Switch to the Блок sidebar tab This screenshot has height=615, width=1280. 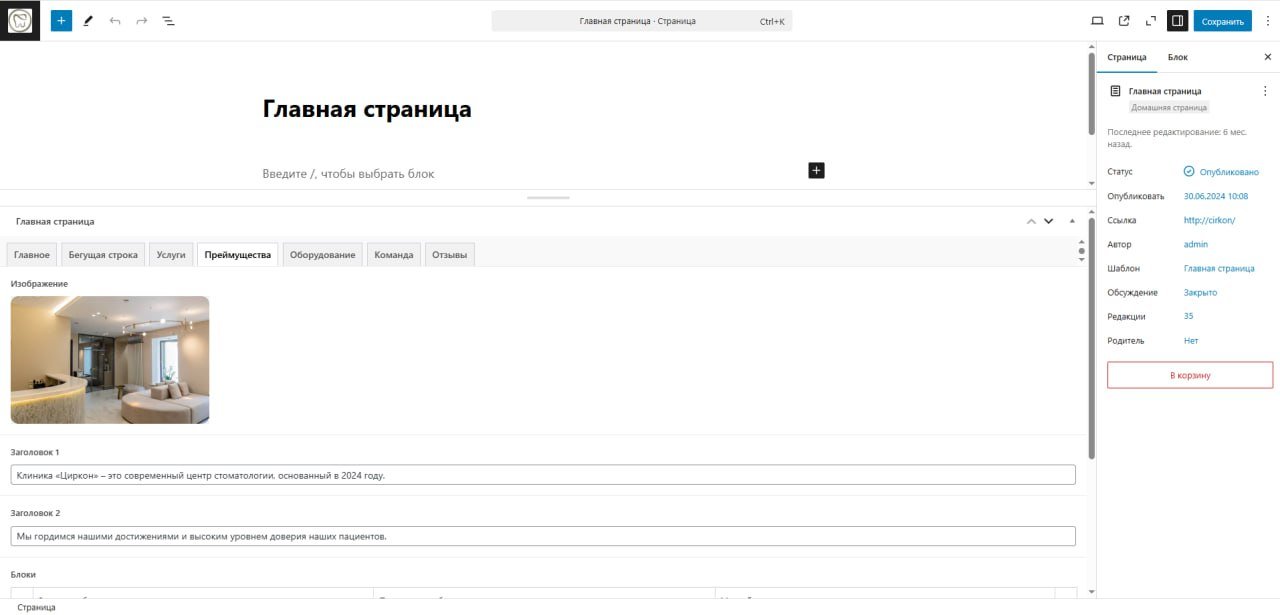pos(1178,57)
